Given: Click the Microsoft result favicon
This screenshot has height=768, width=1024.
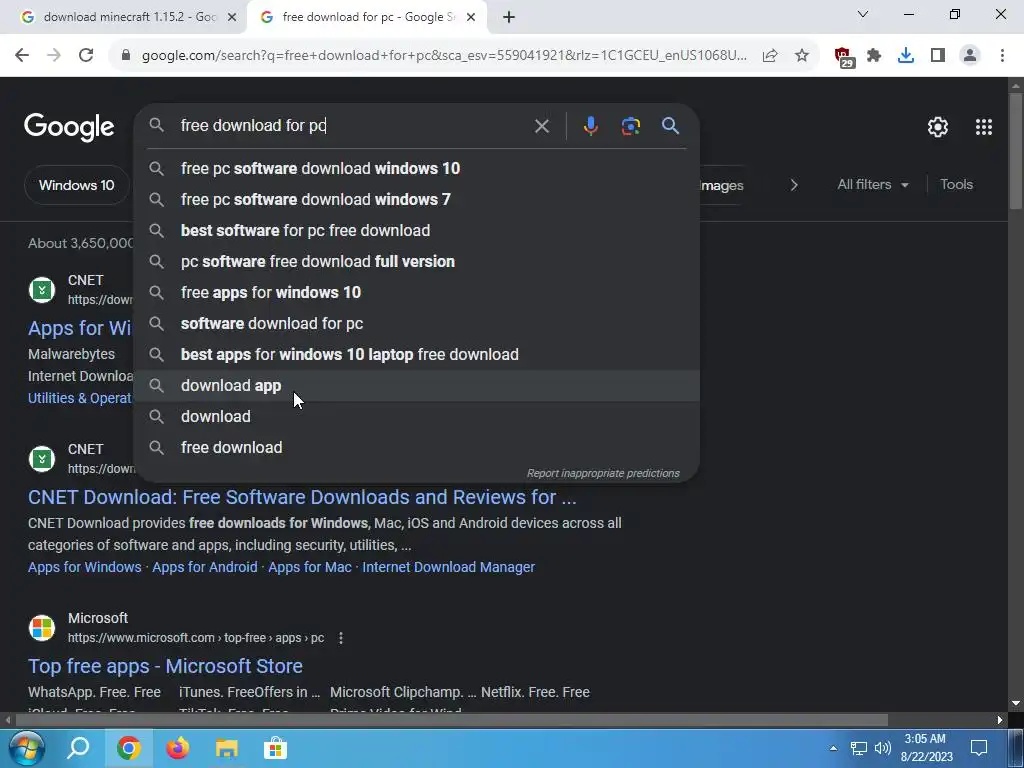Looking at the screenshot, I should pos(42,628).
